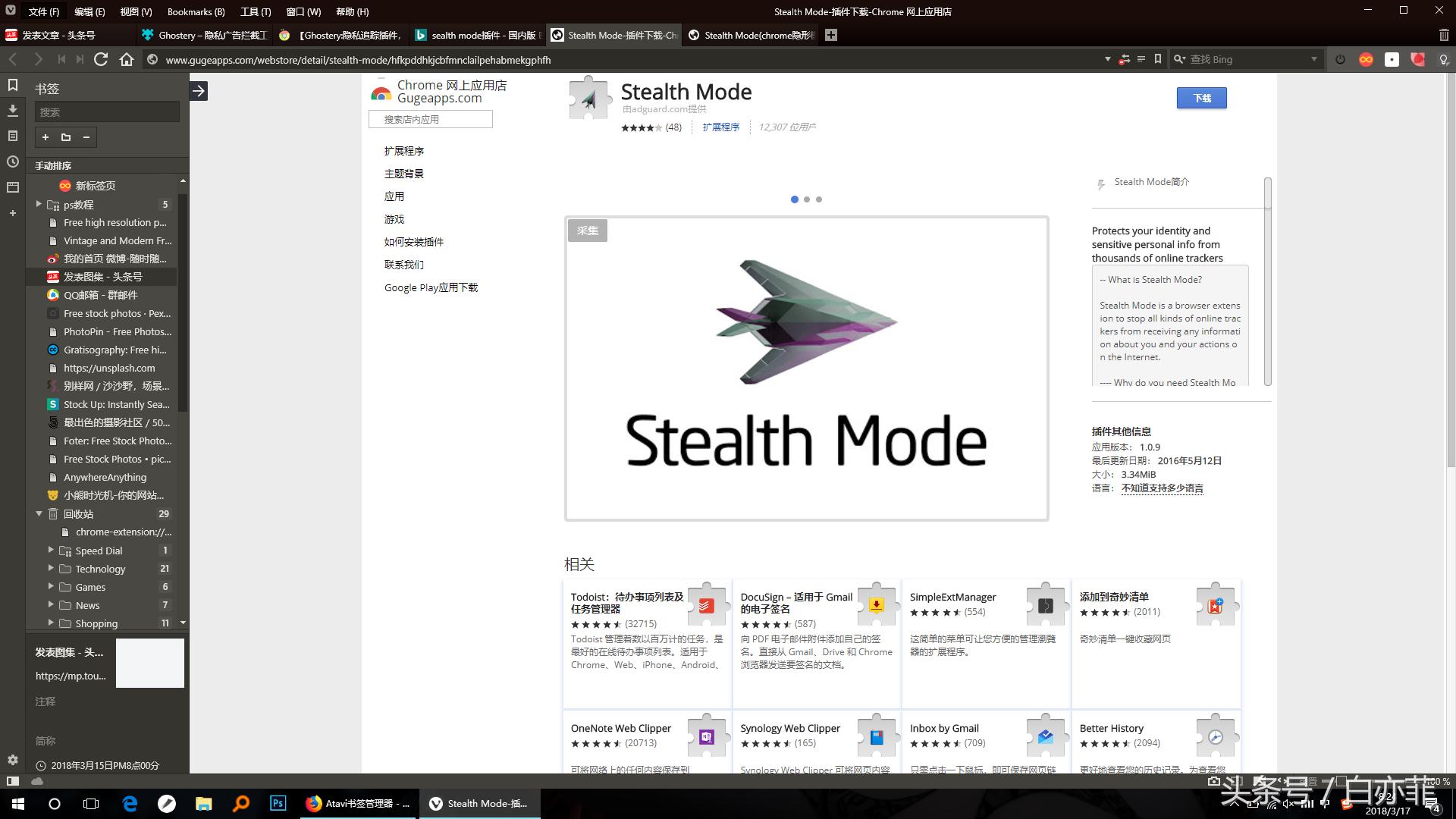Go to the home page

[127, 59]
